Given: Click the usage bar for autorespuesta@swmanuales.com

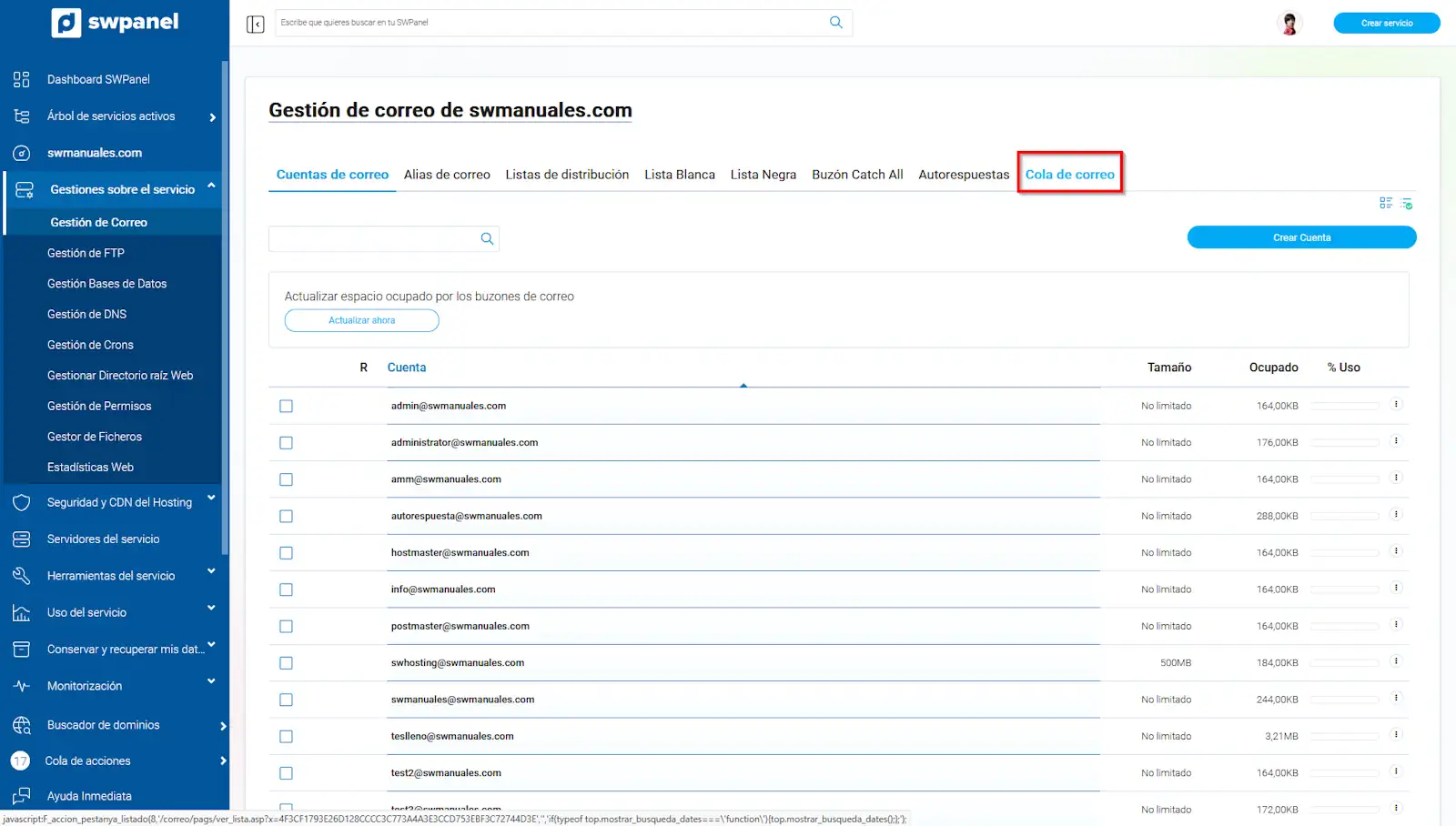Looking at the screenshot, I should tap(1344, 517).
